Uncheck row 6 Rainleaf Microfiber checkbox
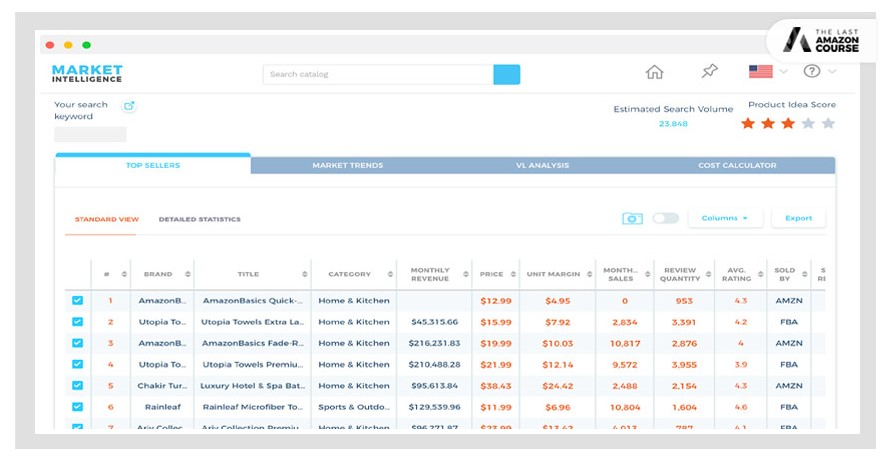This screenshot has height=460, width=895. point(78,407)
